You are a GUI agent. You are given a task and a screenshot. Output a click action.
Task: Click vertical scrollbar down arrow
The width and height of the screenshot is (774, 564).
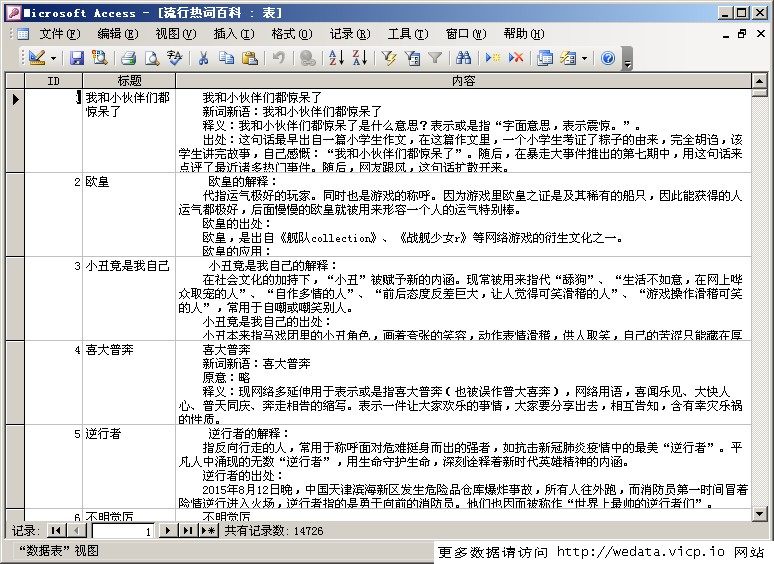(x=759, y=514)
